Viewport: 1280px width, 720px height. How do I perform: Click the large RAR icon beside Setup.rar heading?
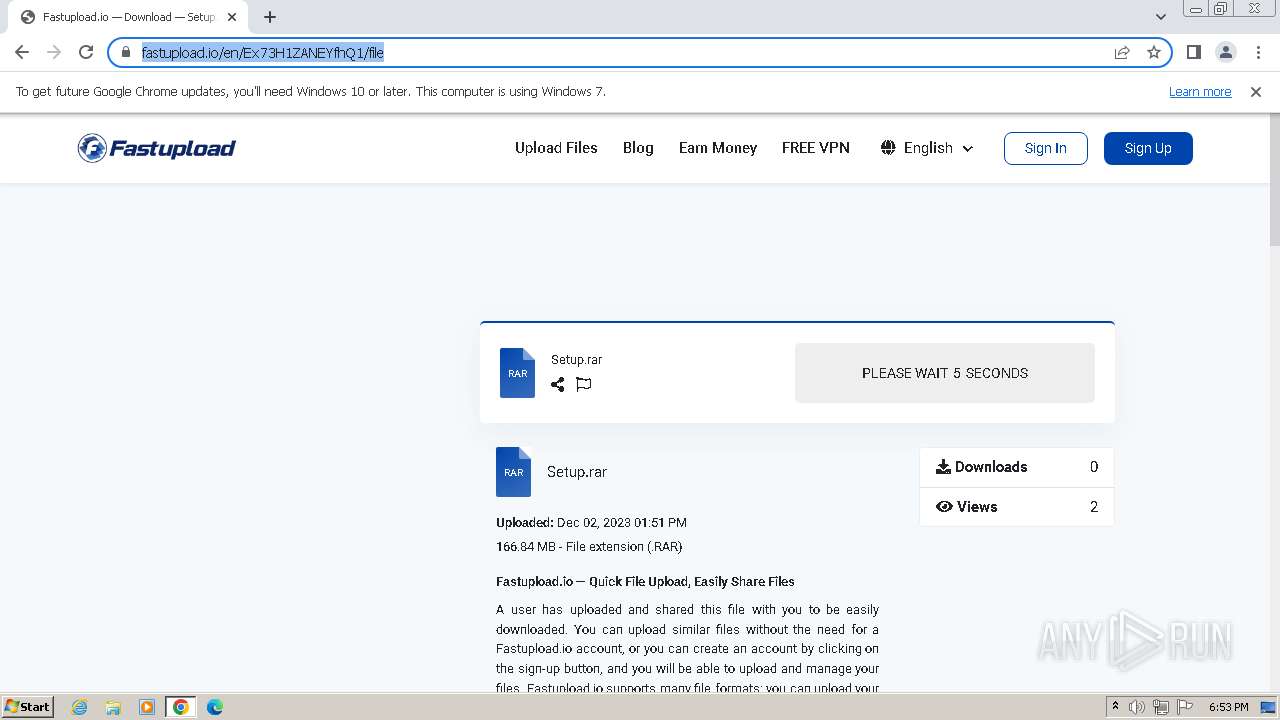click(513, 472)
